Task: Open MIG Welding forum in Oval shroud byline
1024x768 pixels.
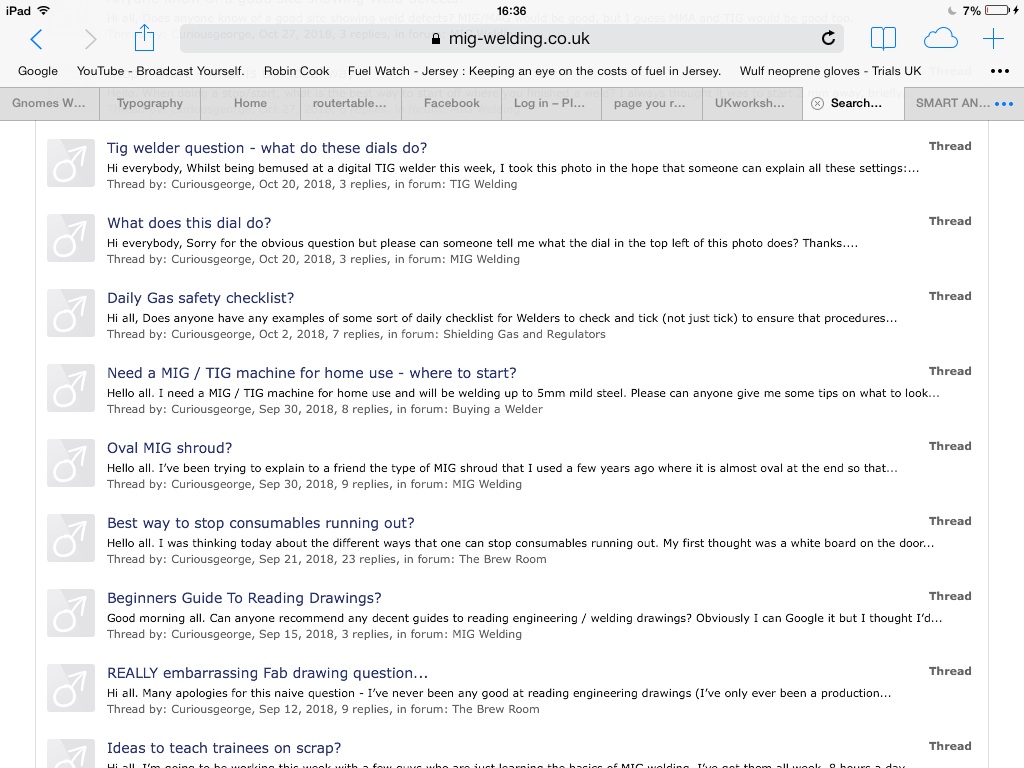Action: 487,485
